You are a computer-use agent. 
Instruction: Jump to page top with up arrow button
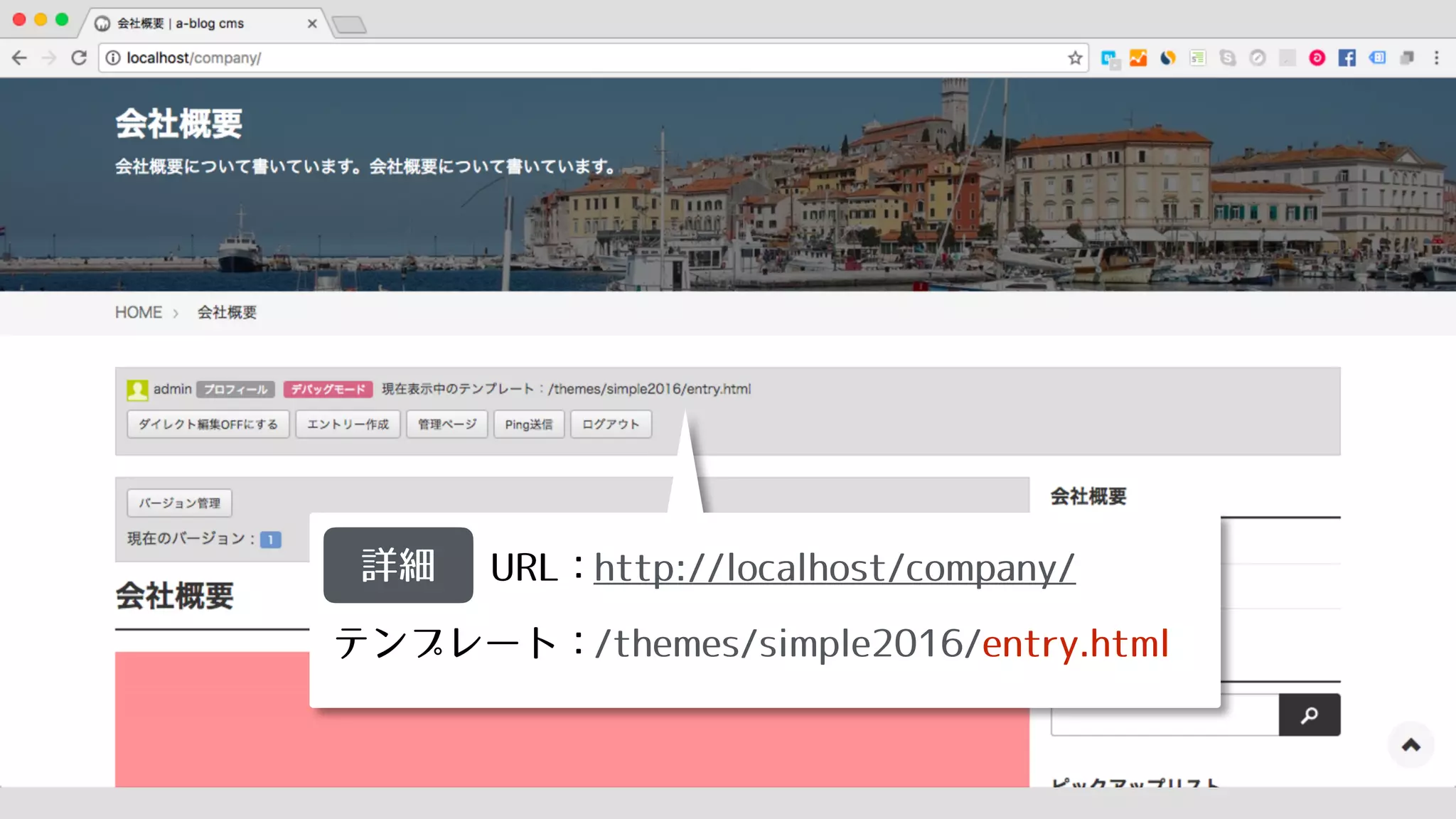click(1411, 745)
